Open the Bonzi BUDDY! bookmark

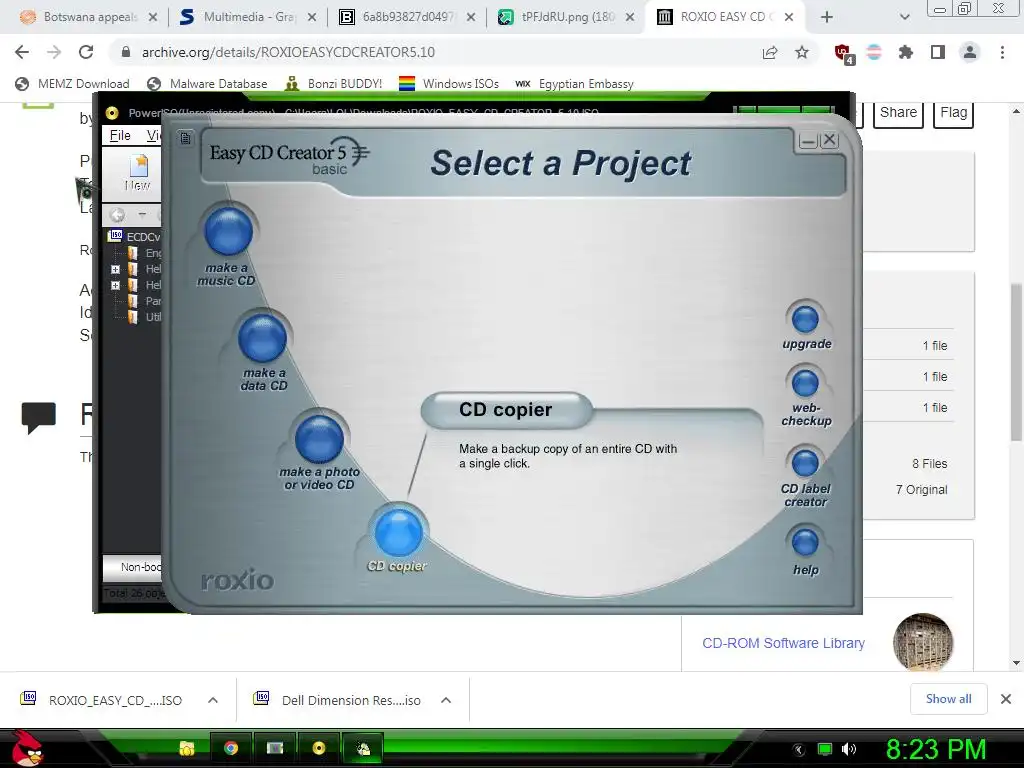click(x=334, y=84)
